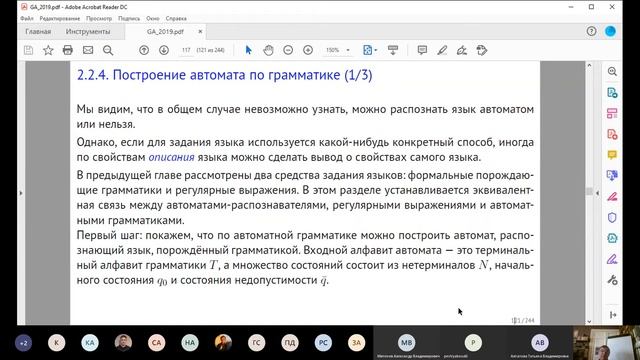The width and height of the screenshot is (640, 360).
Task: Zoom out with minus button
Action: click(288, 50)
